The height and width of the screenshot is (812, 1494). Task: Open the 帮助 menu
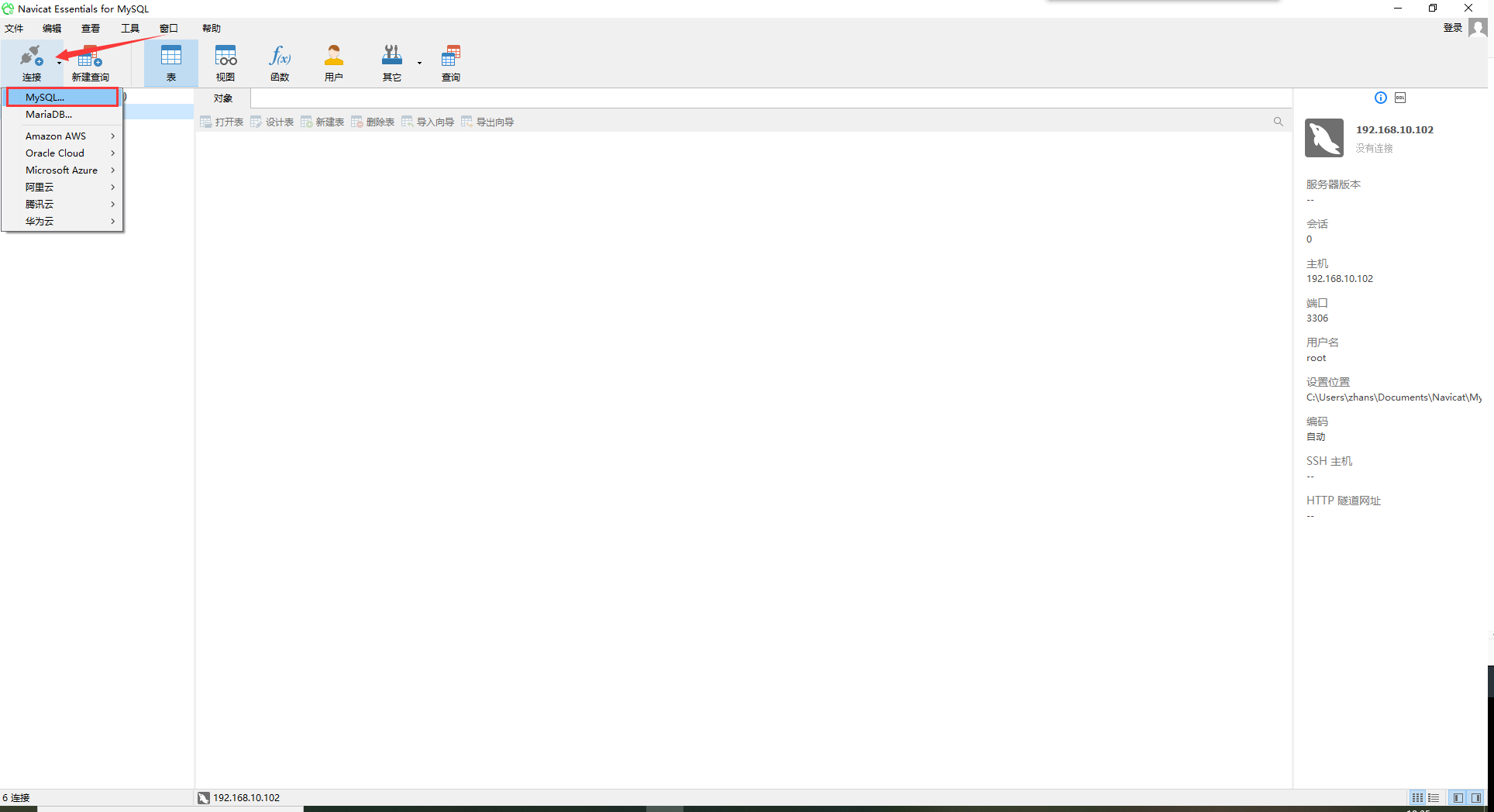click(x=212, y=28)
